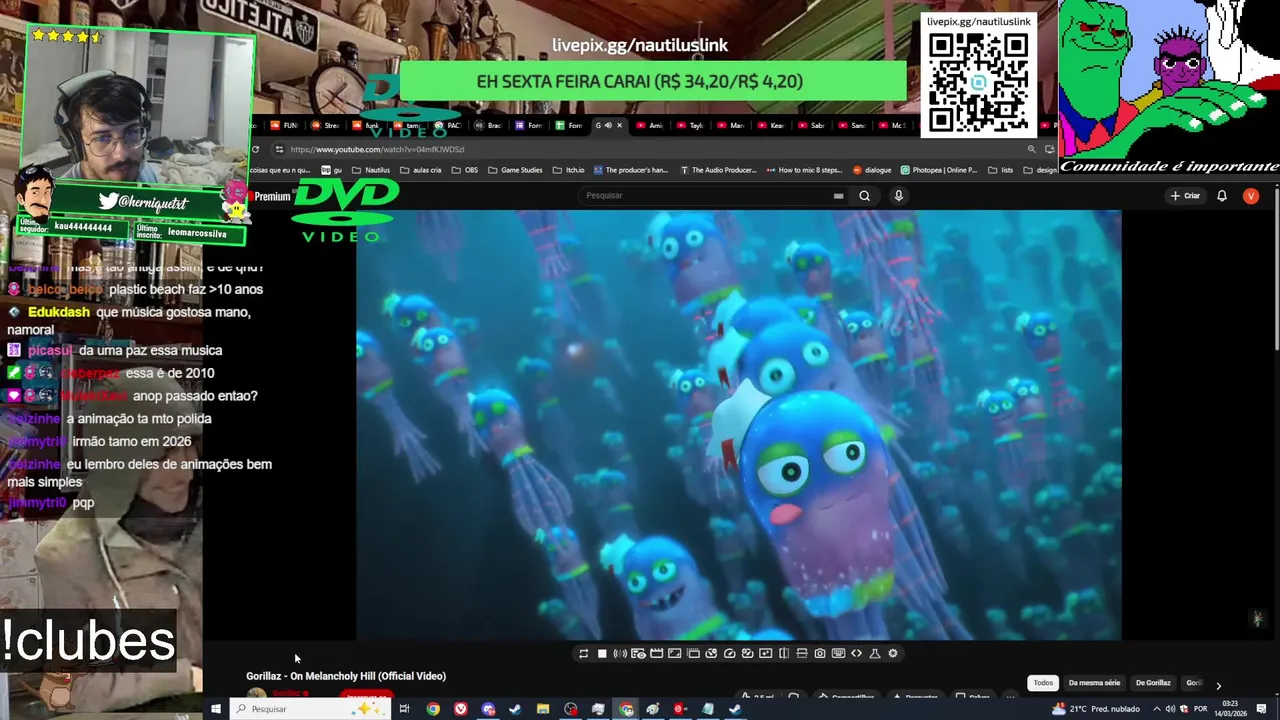Image resolution: width=1280 pixels, height=720 pixels.
Task: Switch to the PAC browser tab
Action: [x=447, y=125]
